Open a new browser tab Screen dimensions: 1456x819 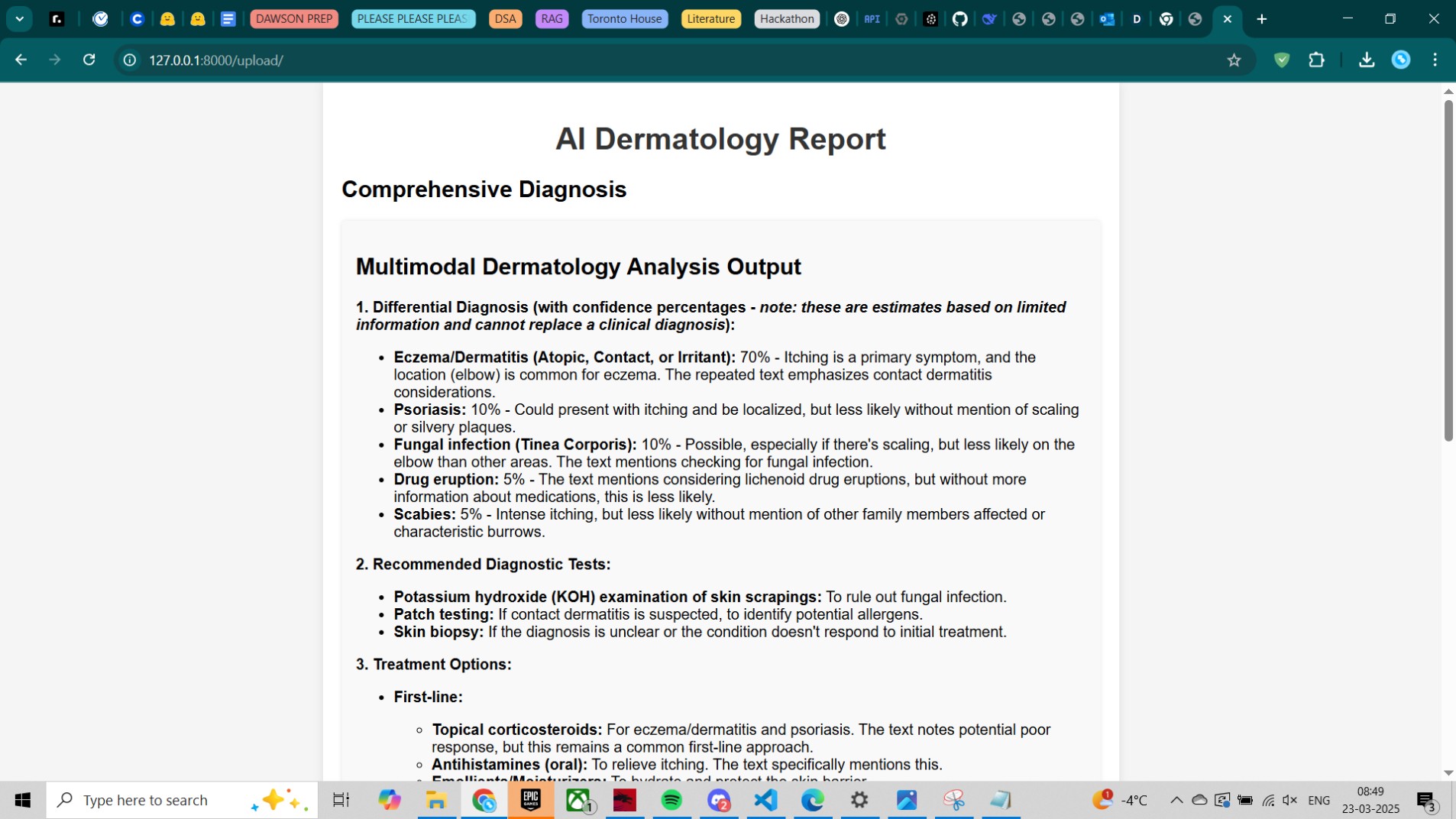1262,19
